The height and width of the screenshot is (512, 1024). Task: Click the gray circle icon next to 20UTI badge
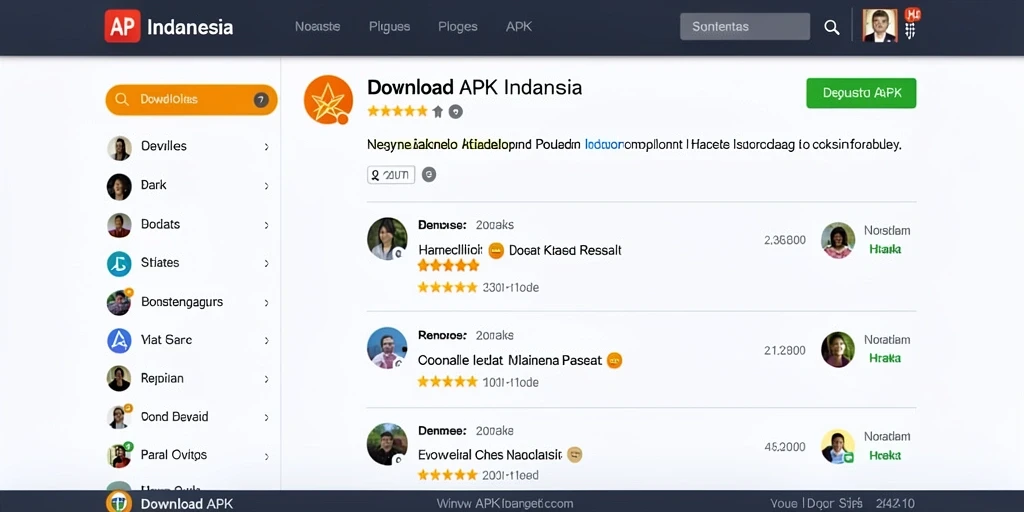(x=428, y=174)
